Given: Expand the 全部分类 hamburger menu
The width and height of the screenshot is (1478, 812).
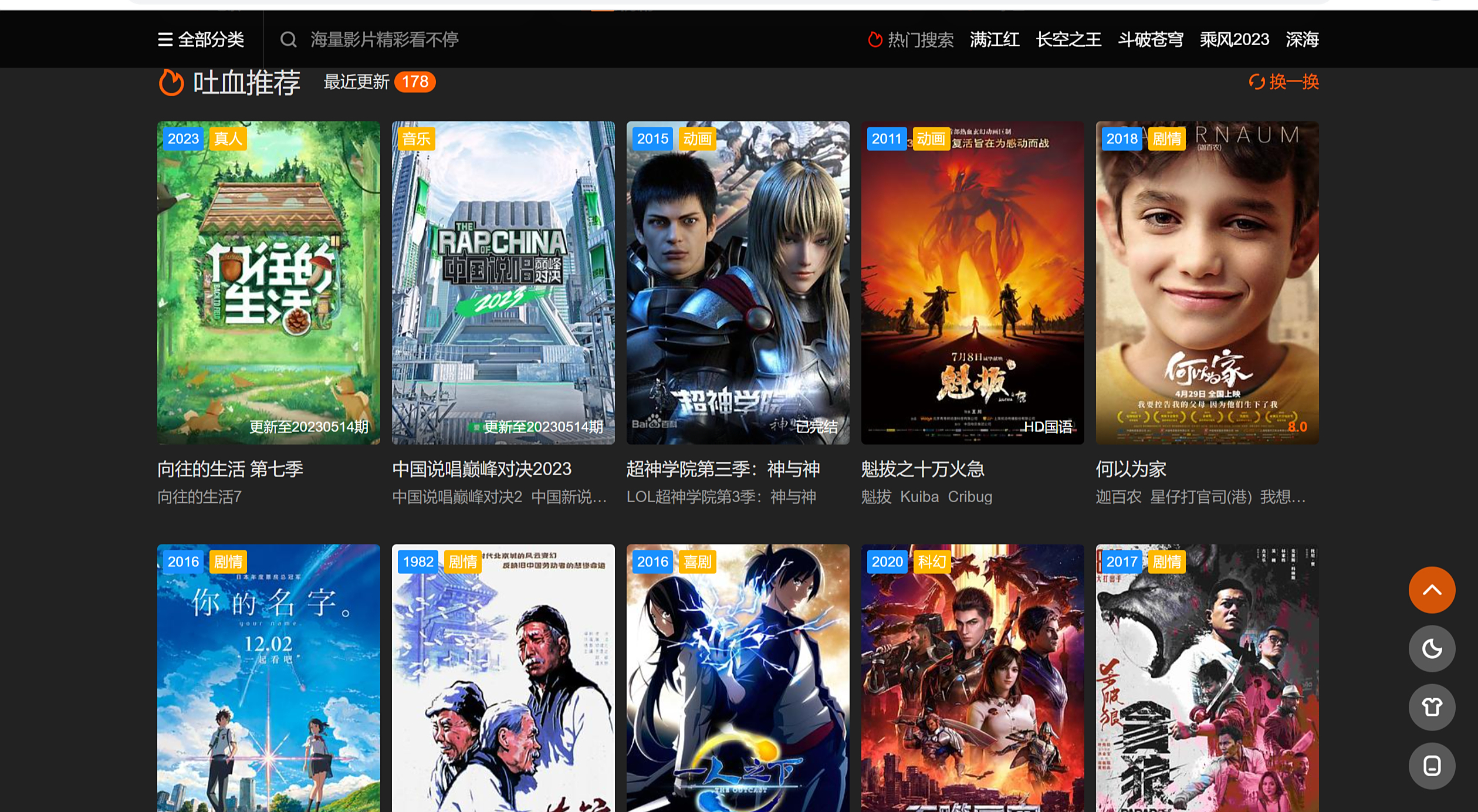Looking at the screenshot, I should click(x=165, y=39).
